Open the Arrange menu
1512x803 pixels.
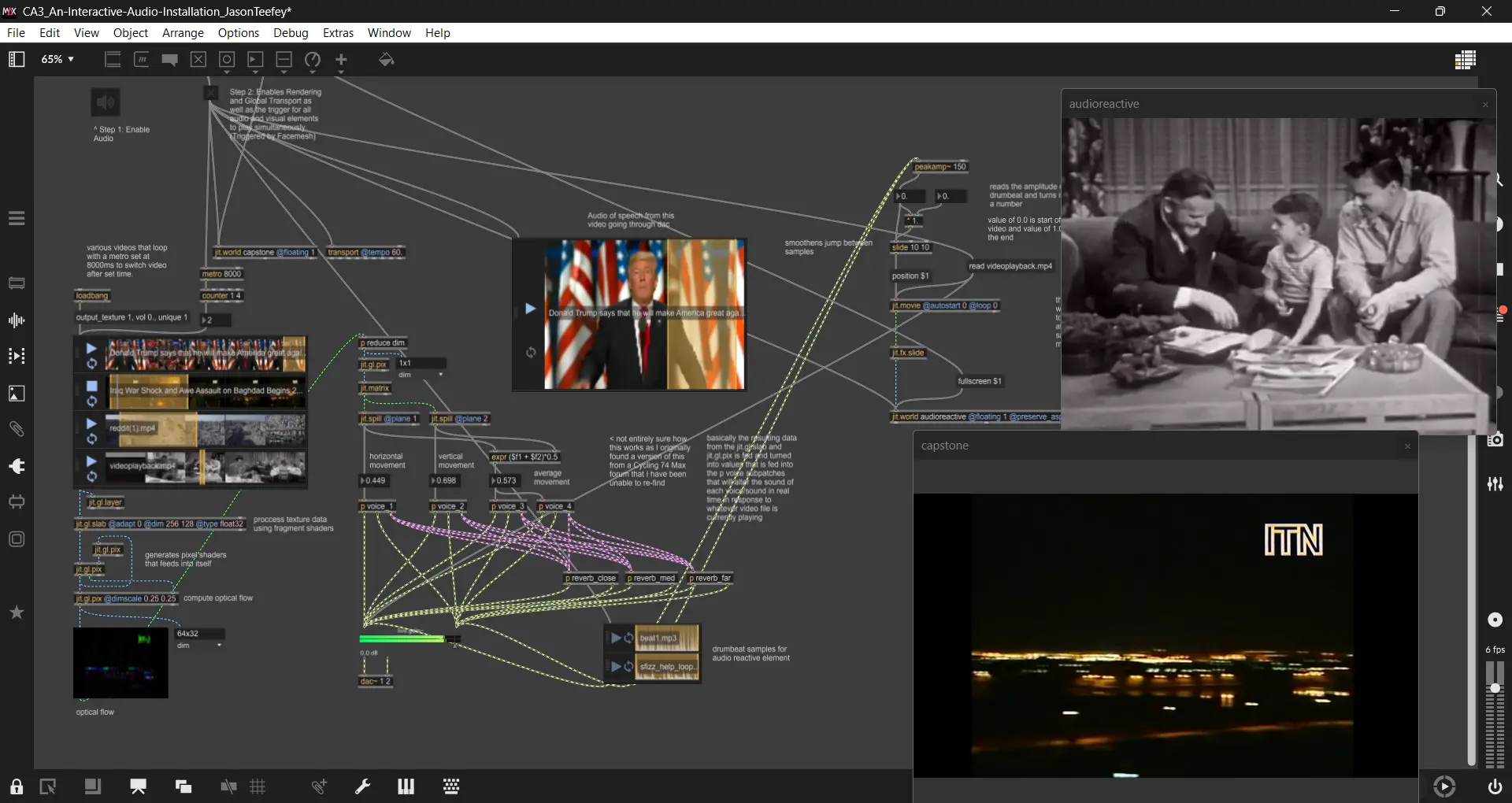click(x=183, y=33)
